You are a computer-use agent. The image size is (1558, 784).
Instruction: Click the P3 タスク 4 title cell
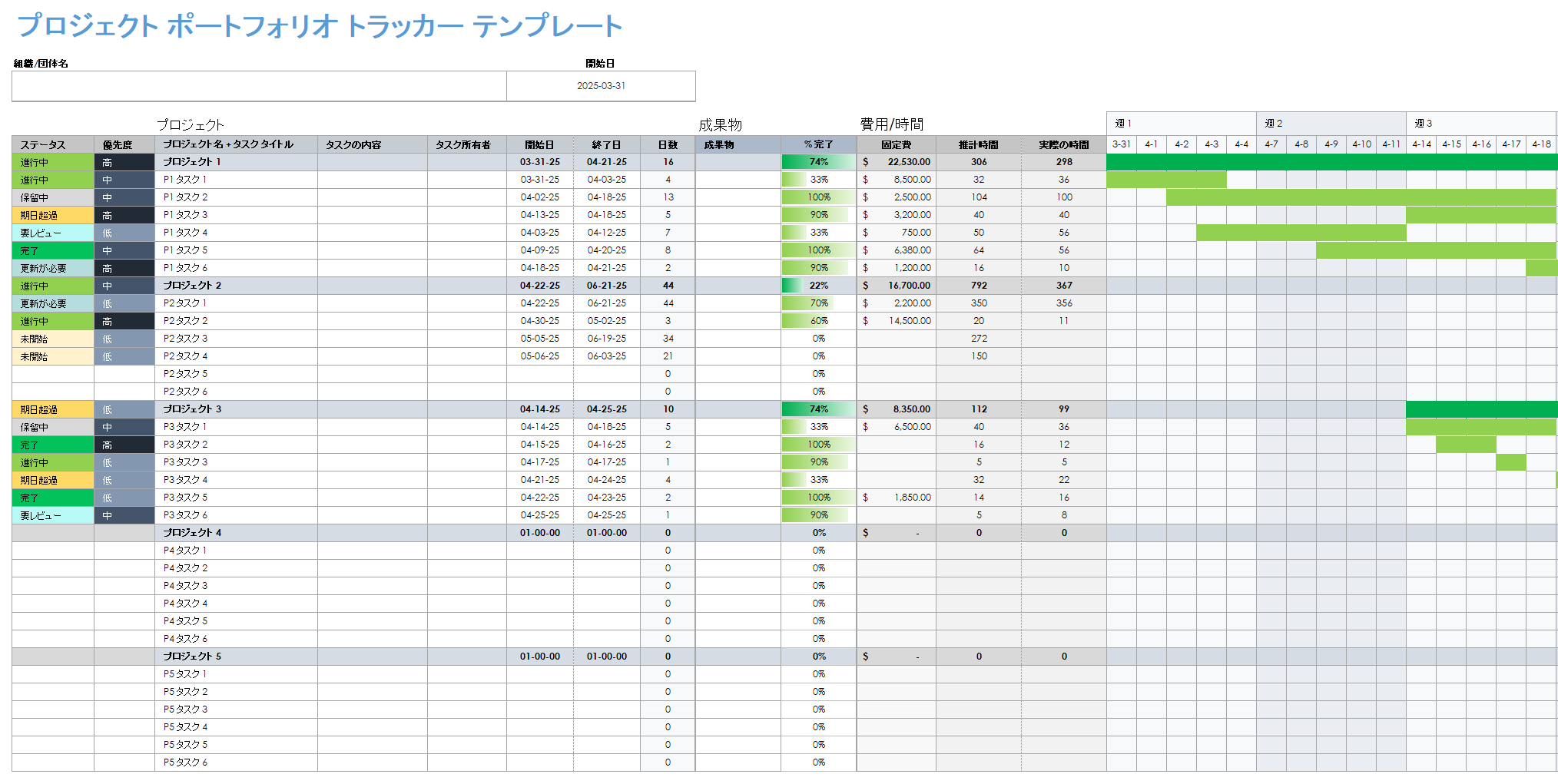coord(236,480)
